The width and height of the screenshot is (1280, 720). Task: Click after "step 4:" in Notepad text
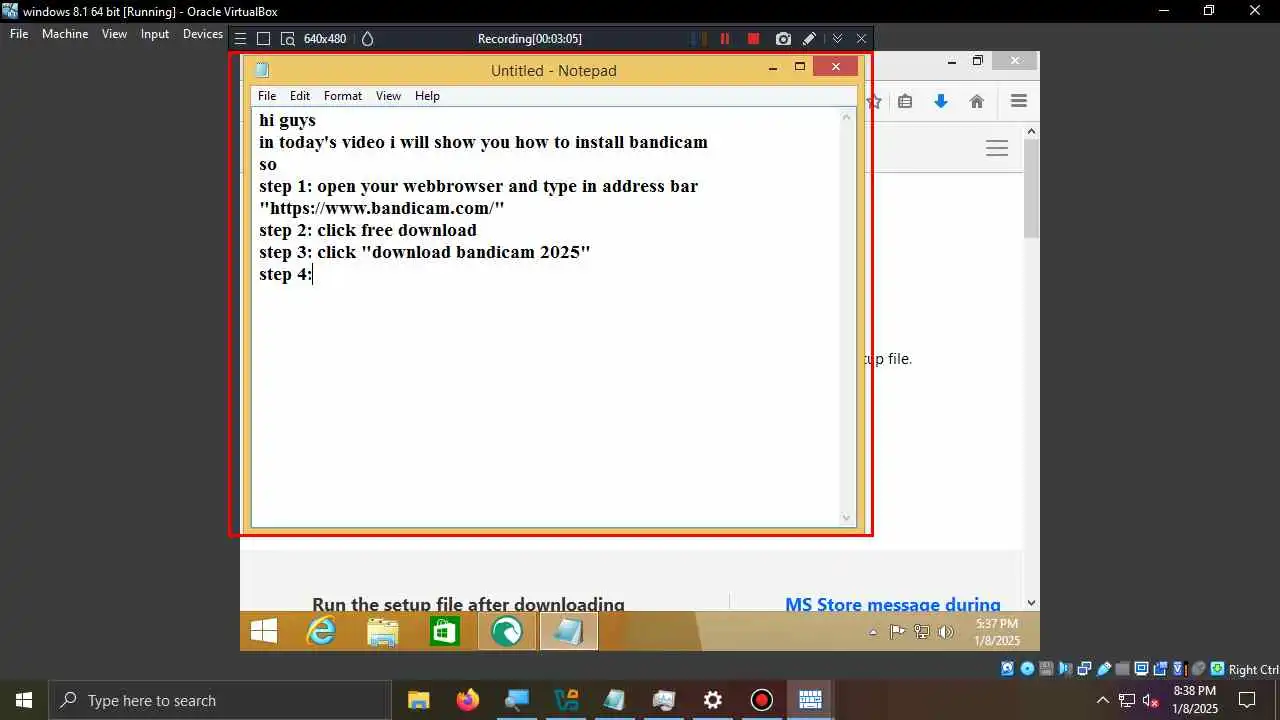(x=314, y=274)
